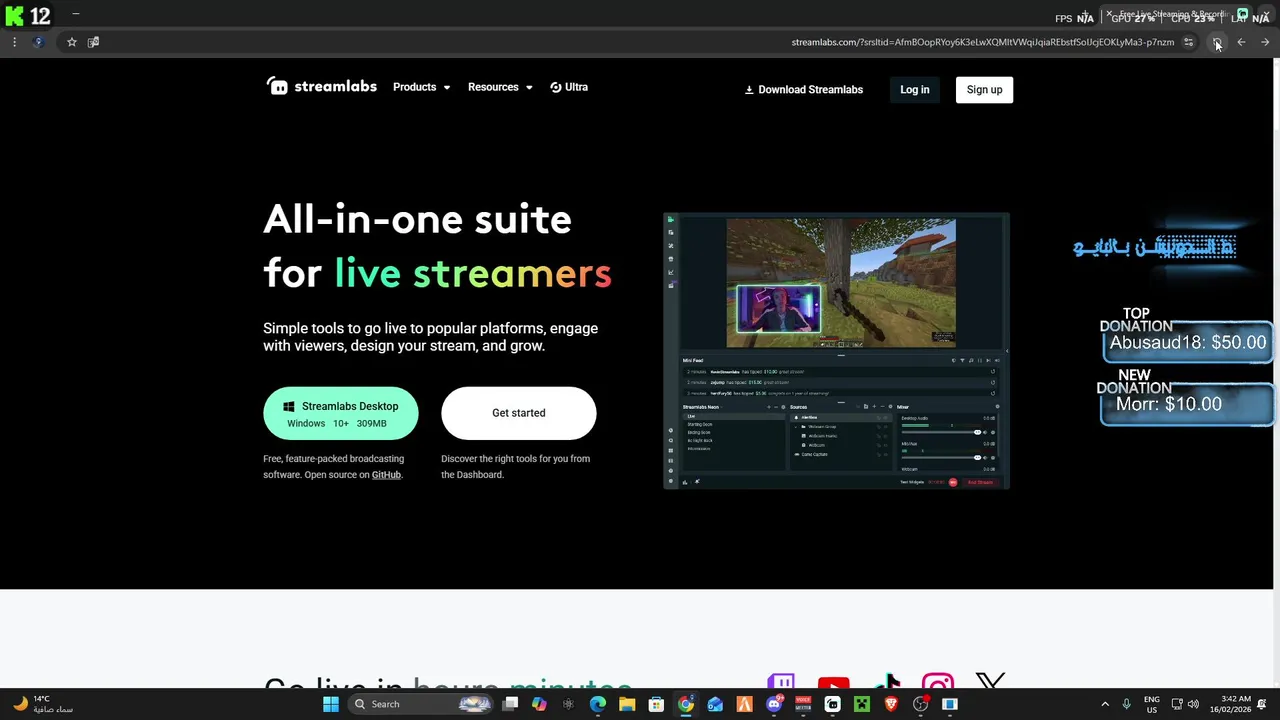Click the Morr: $10.00 new donation text
This screenshot has width=1280, height=720.
point(1169,404)
